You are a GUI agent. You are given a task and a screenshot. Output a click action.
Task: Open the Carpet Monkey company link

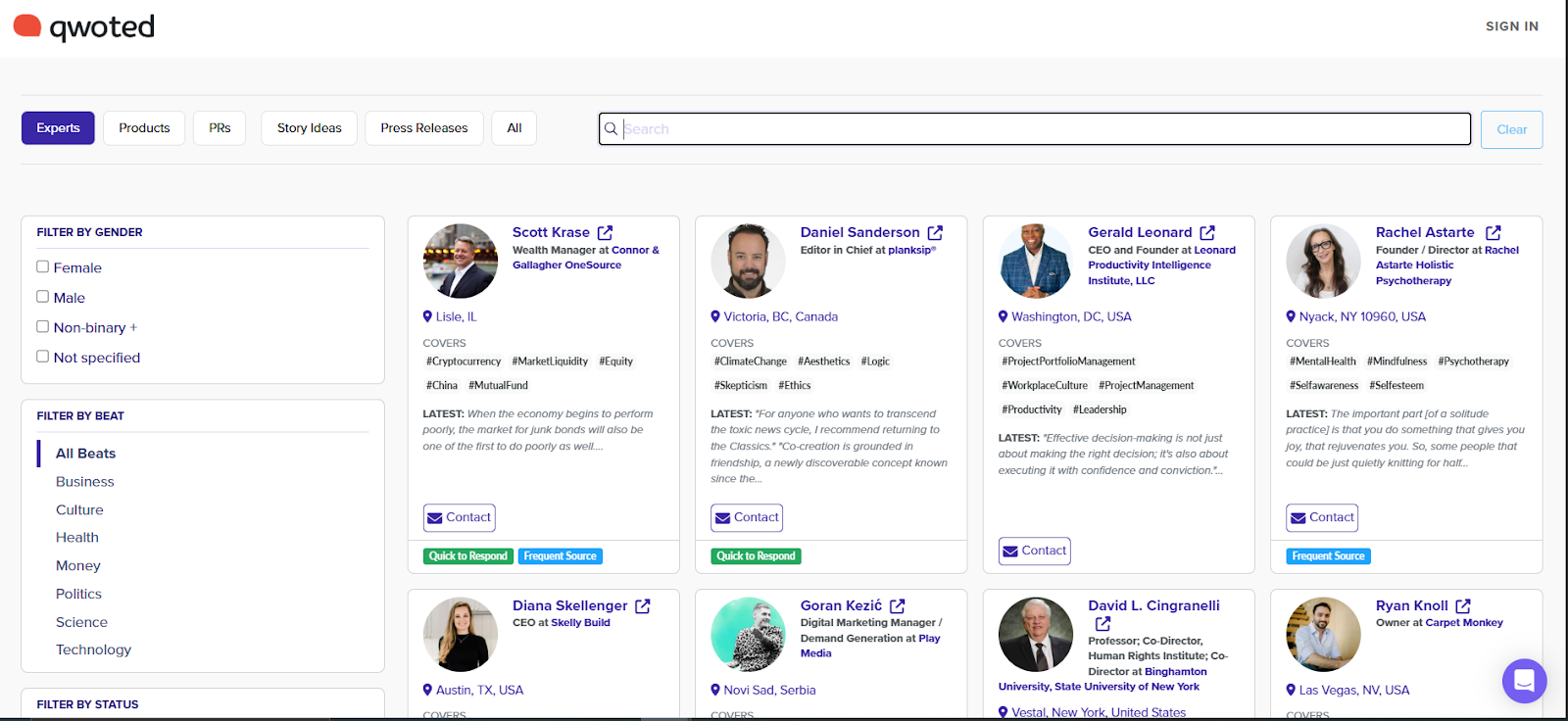pyautogui.click(x=1464, y=623)
